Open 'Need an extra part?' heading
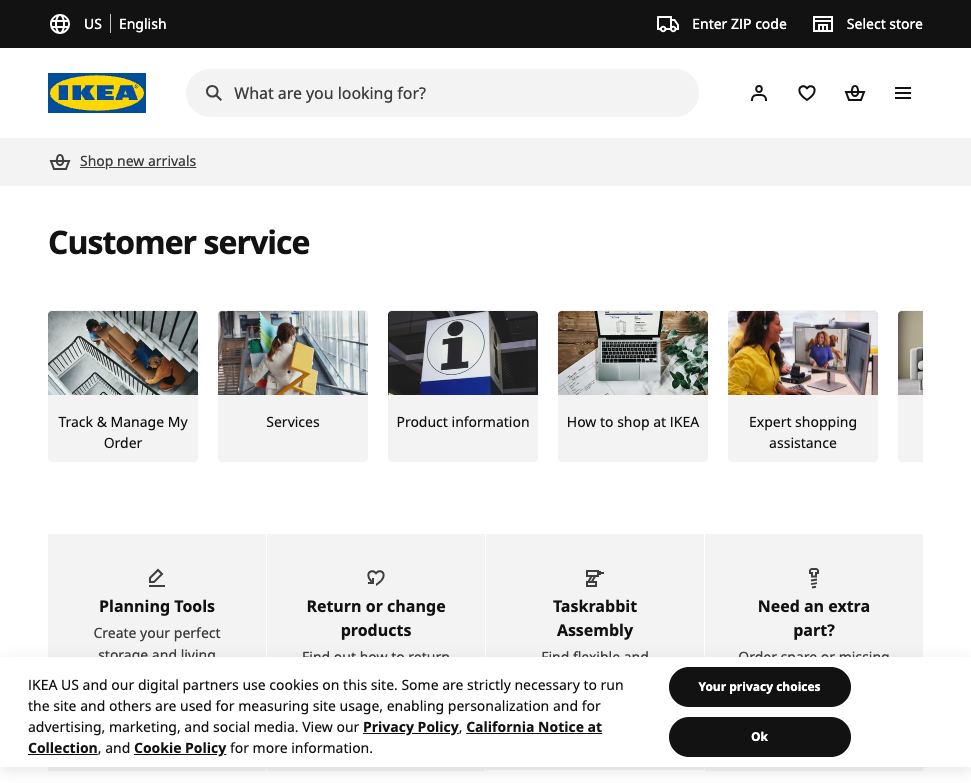This screenshot has height=783, width=971. tap(814, 618)
